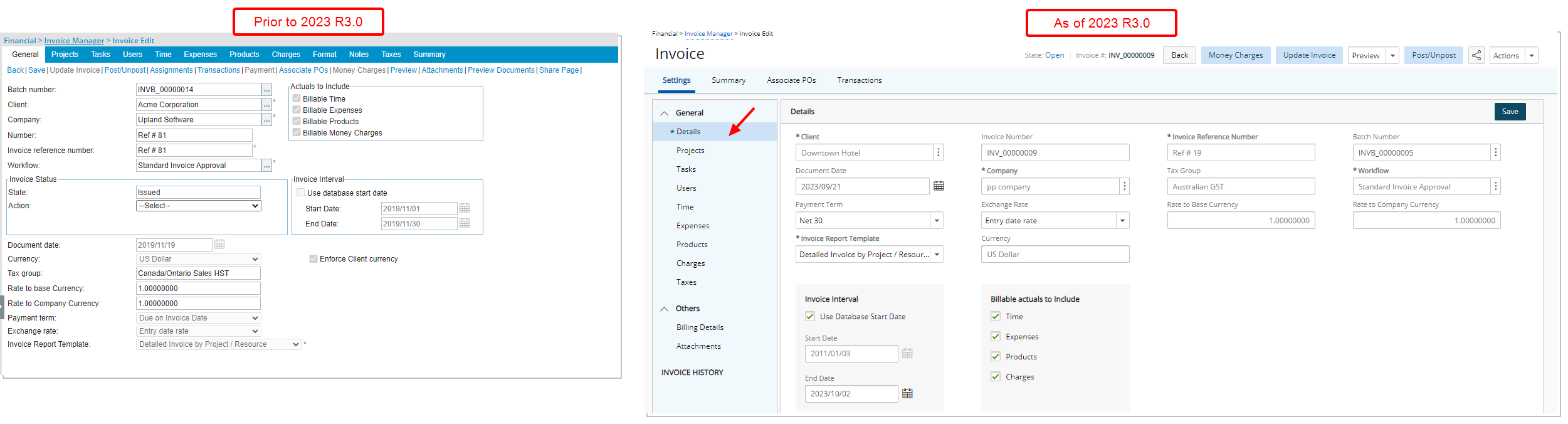
Task: Uncheck Charges under Billable actuals to Include
Action: coord(996,376)
